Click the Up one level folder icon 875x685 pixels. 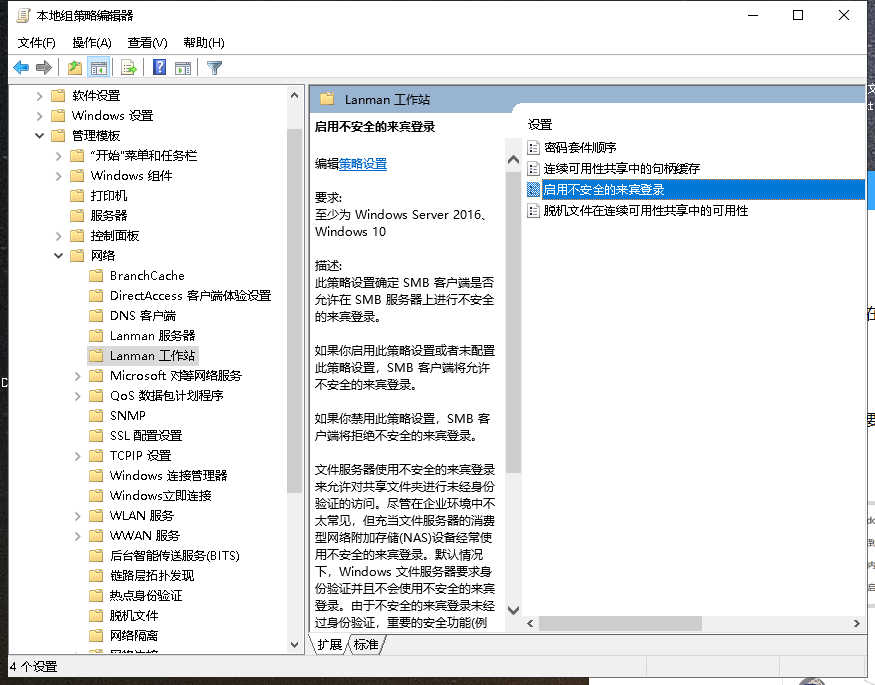(75, 68)
